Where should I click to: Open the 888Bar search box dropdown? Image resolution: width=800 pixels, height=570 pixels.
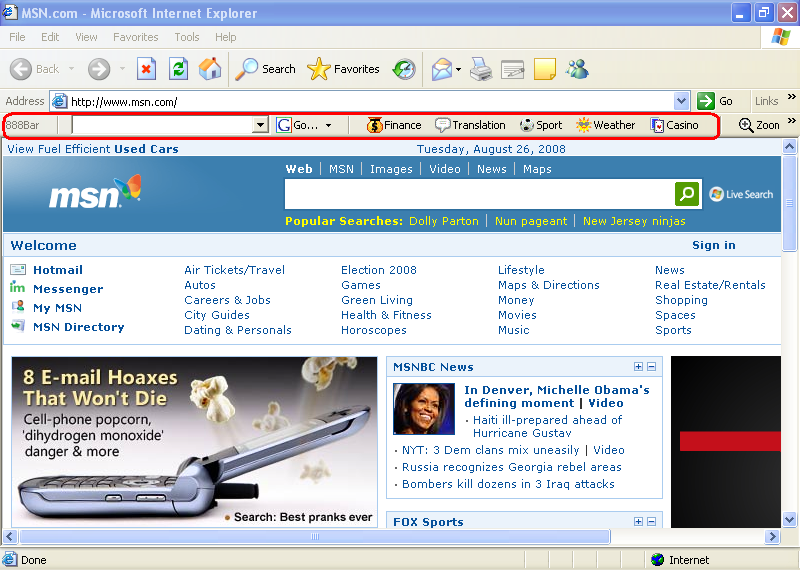(260, 125)
